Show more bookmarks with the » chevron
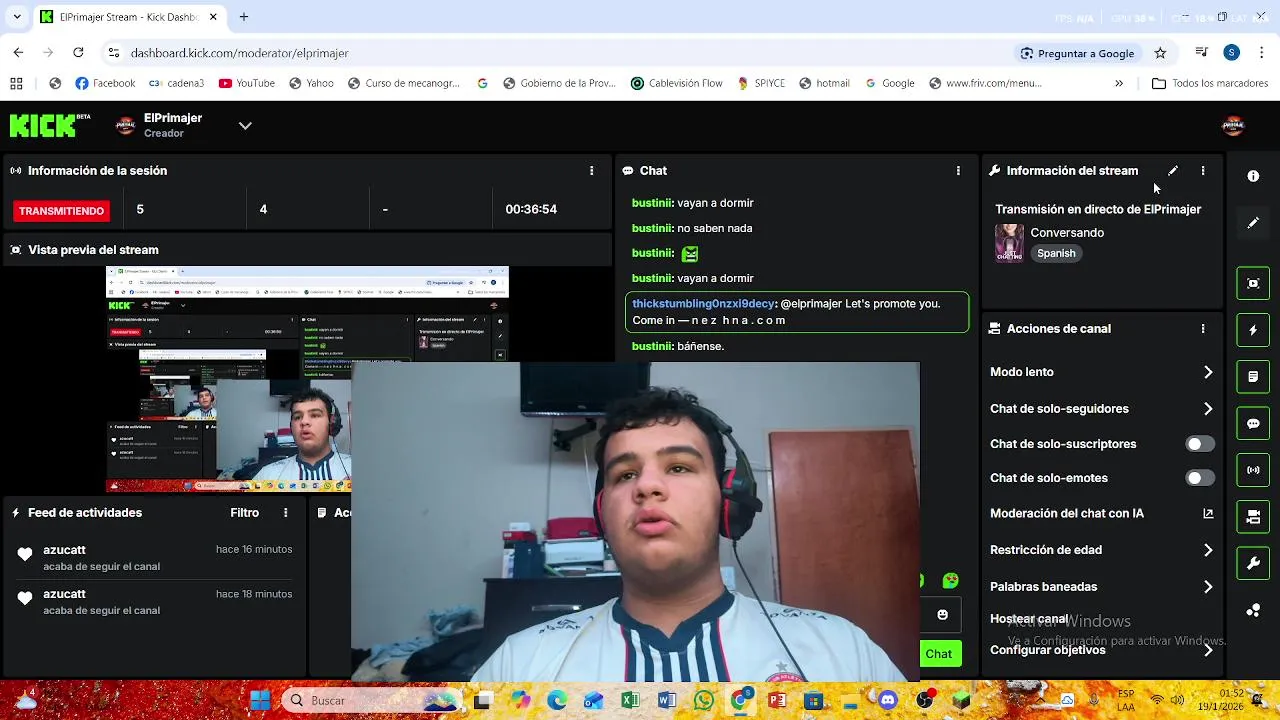Screen dimensions: 1280x720 click(1119, 83)
